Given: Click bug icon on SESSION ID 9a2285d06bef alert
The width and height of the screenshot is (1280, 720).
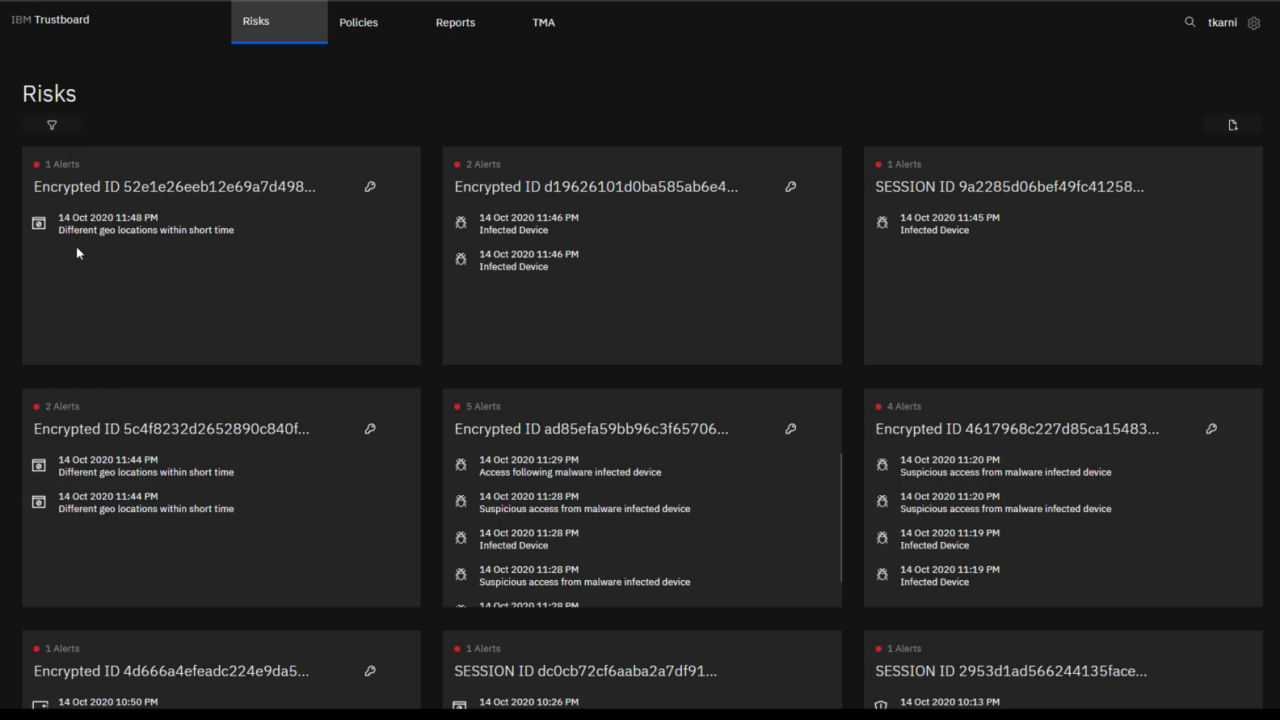Looking at the screenshot, I should click(x=882, y=223).
